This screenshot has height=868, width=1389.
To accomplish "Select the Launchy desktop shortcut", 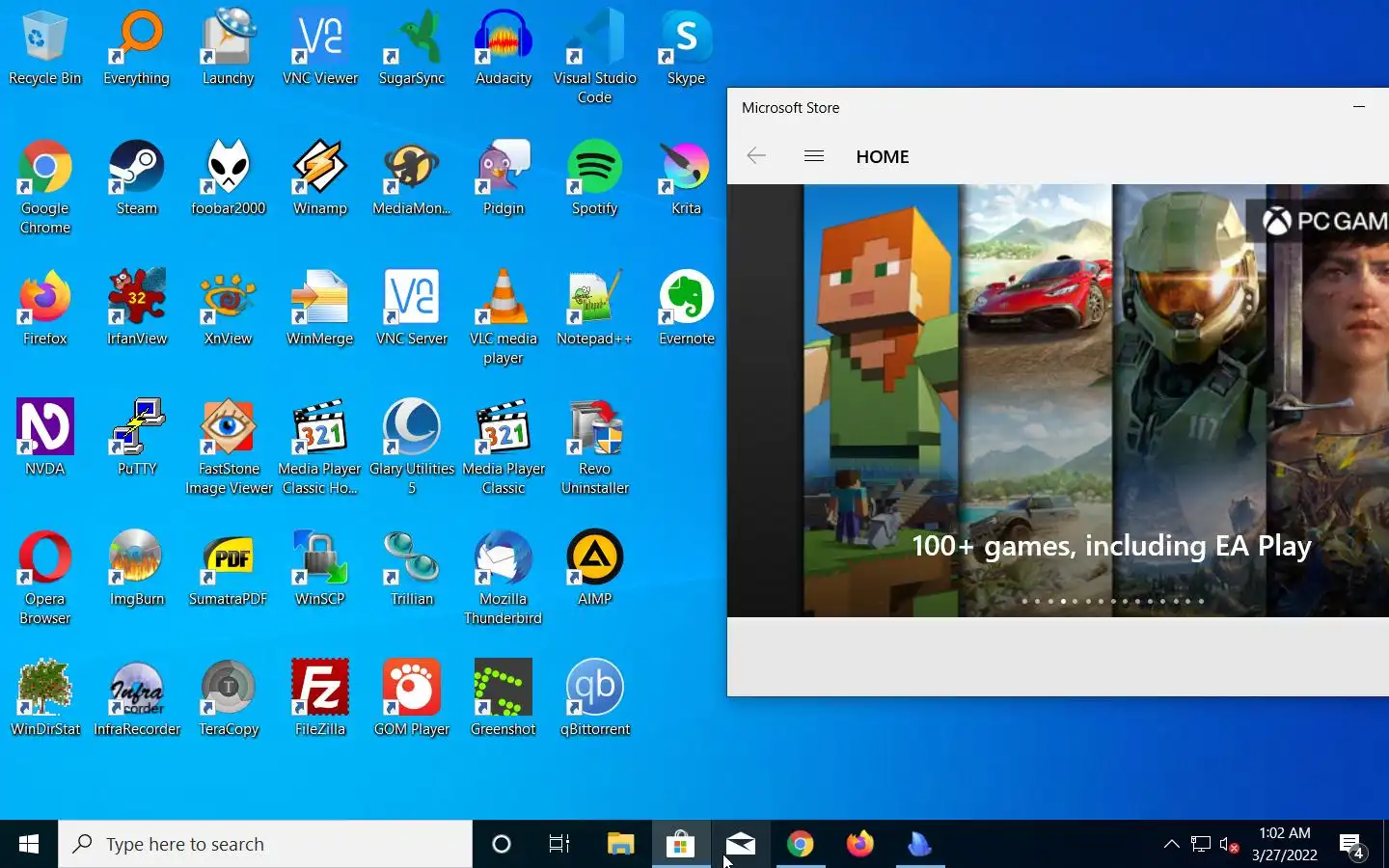I will pos(228,49).
